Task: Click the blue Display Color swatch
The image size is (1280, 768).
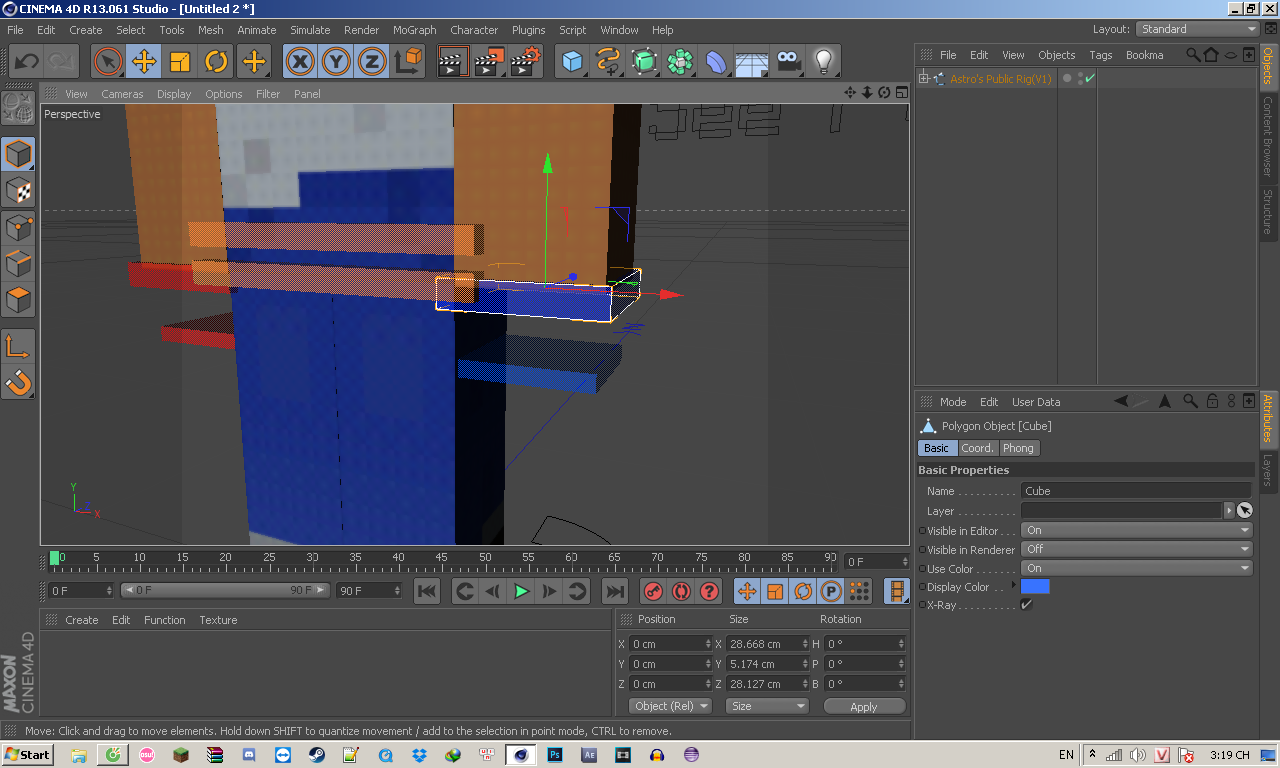Action: click(1035, 587)
